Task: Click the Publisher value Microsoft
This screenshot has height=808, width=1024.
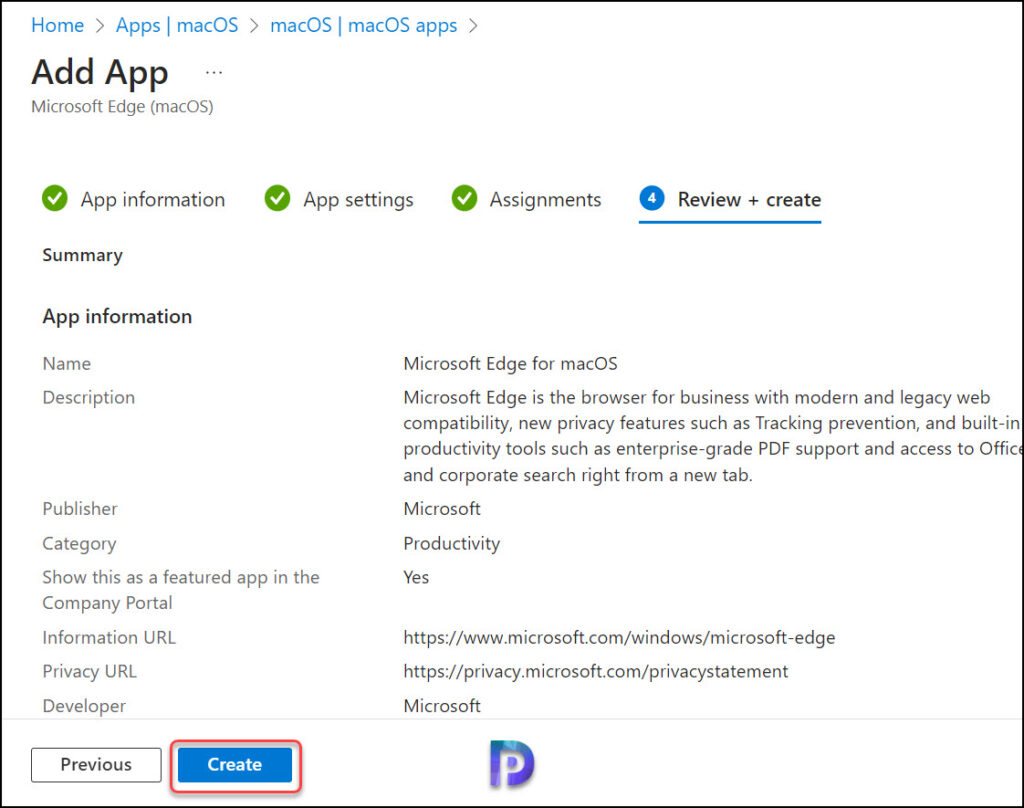Action: point(441,509)
